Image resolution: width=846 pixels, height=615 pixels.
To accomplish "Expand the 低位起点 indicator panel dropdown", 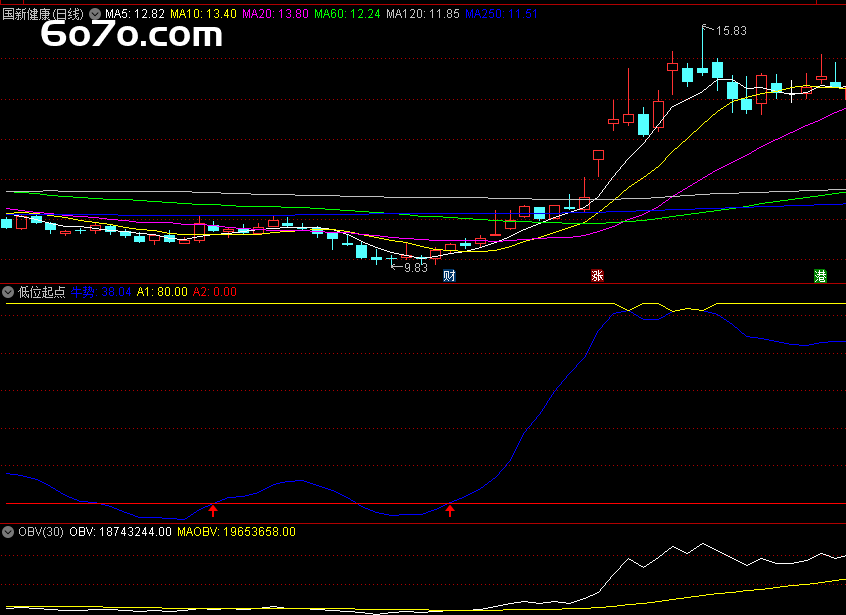I will 8,292.
